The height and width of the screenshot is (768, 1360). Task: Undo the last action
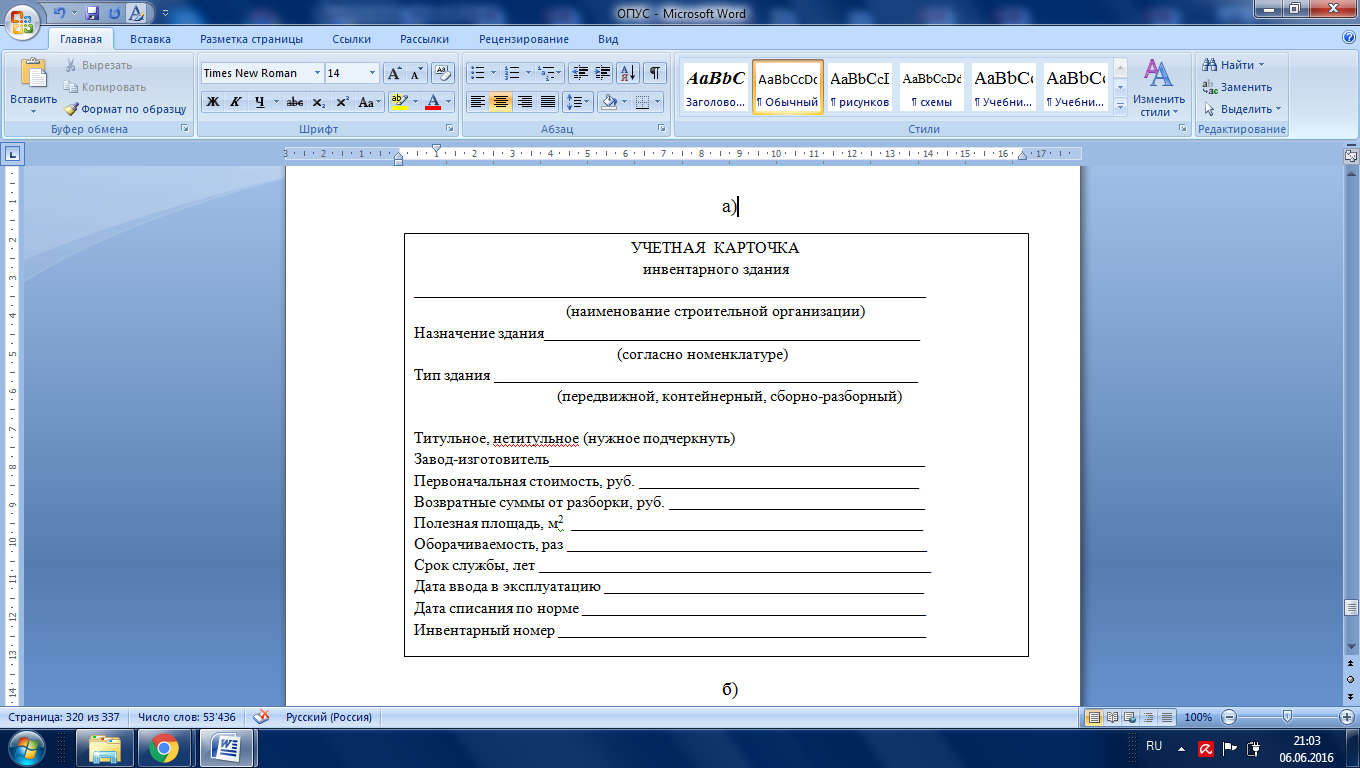point(60,13)
